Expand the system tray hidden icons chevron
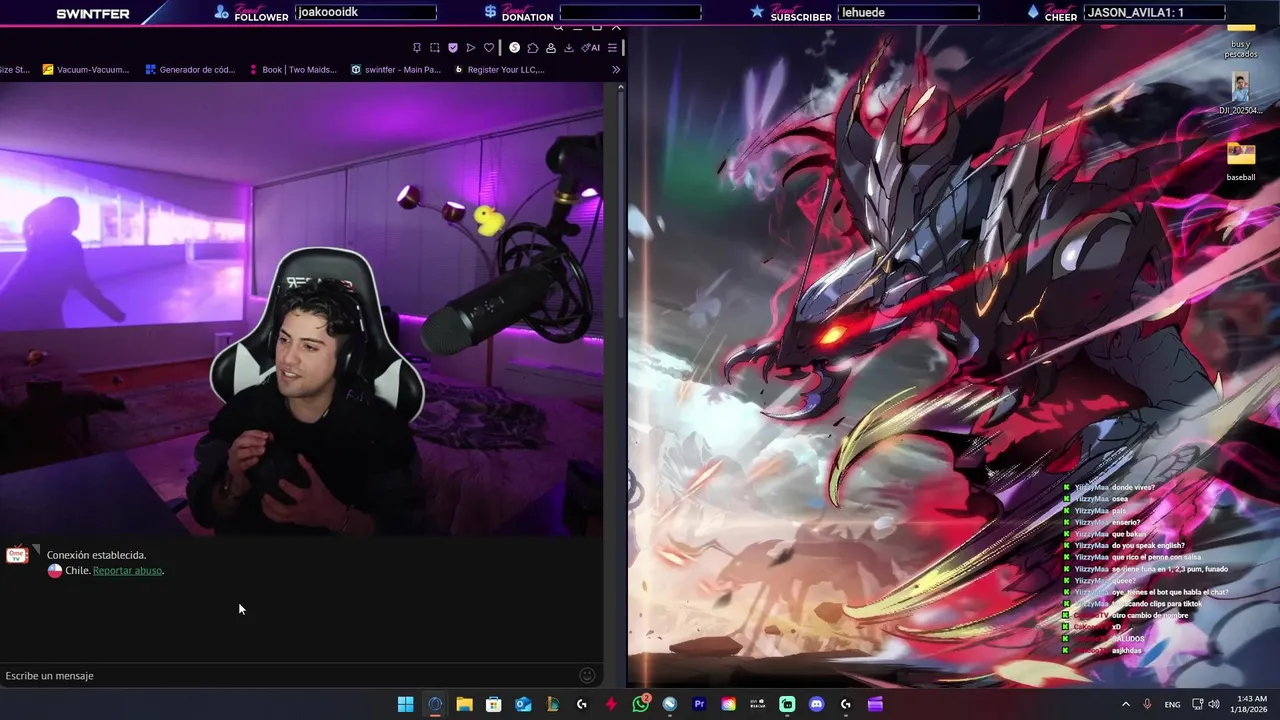This screenshot has width=1280, height=720. point(1125,704)
